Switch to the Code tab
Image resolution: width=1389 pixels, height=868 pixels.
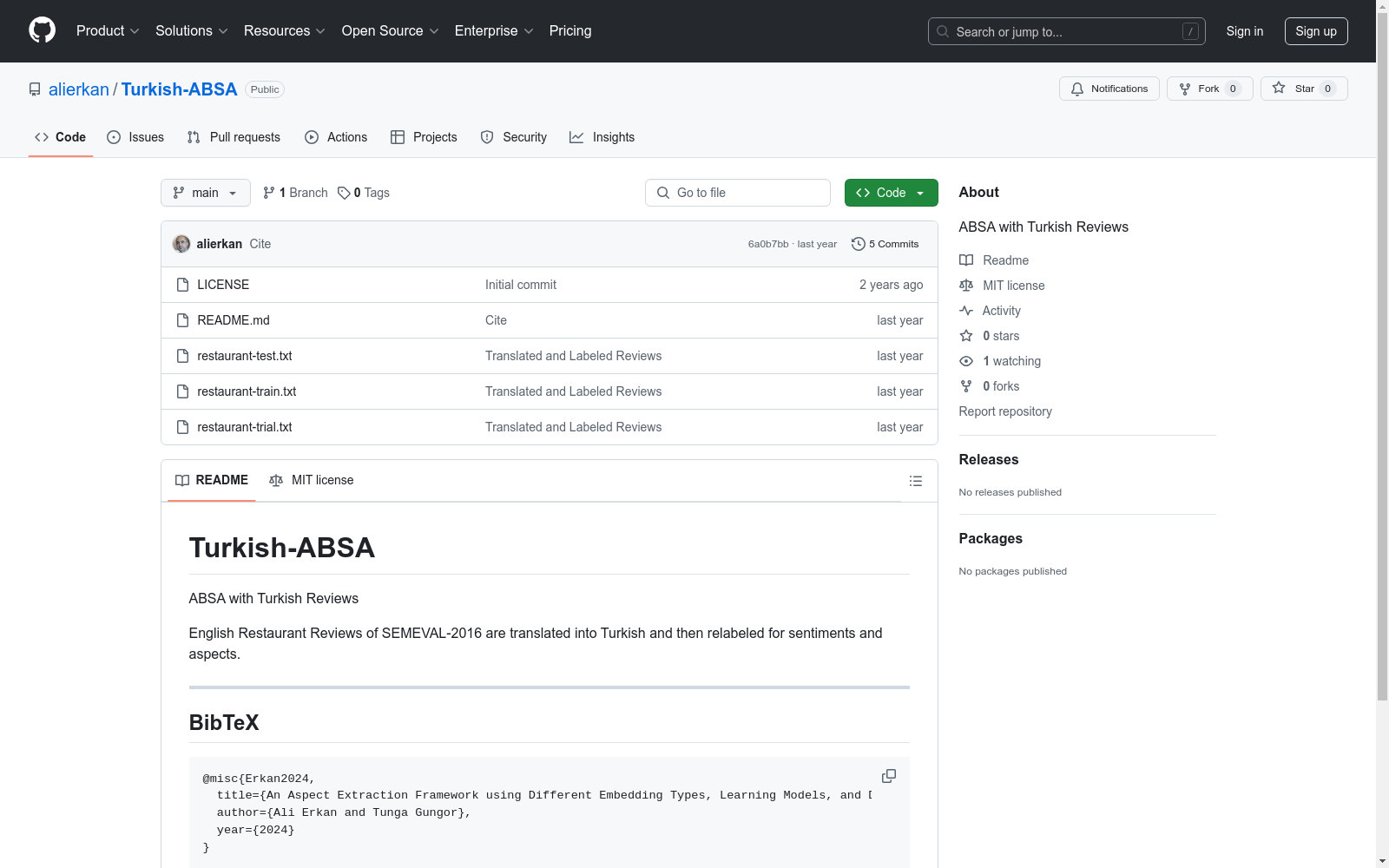(x=61, y=137)
